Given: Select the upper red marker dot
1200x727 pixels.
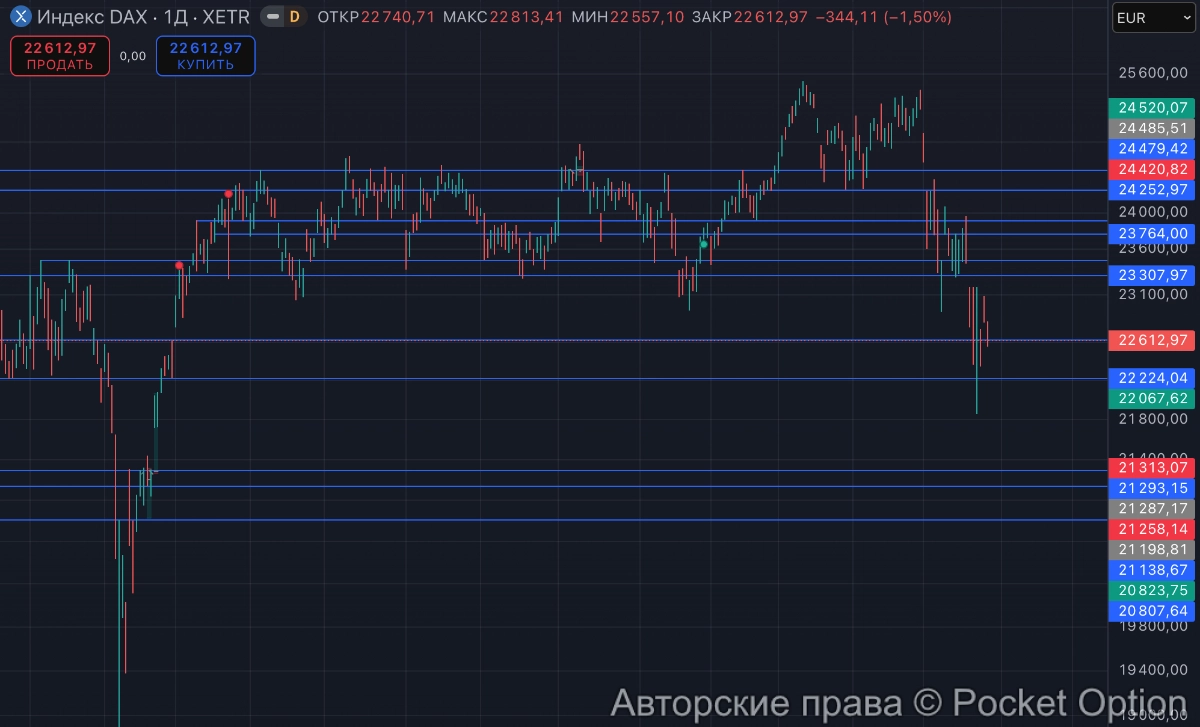Looking at the screenshot, I should (229, 193).
